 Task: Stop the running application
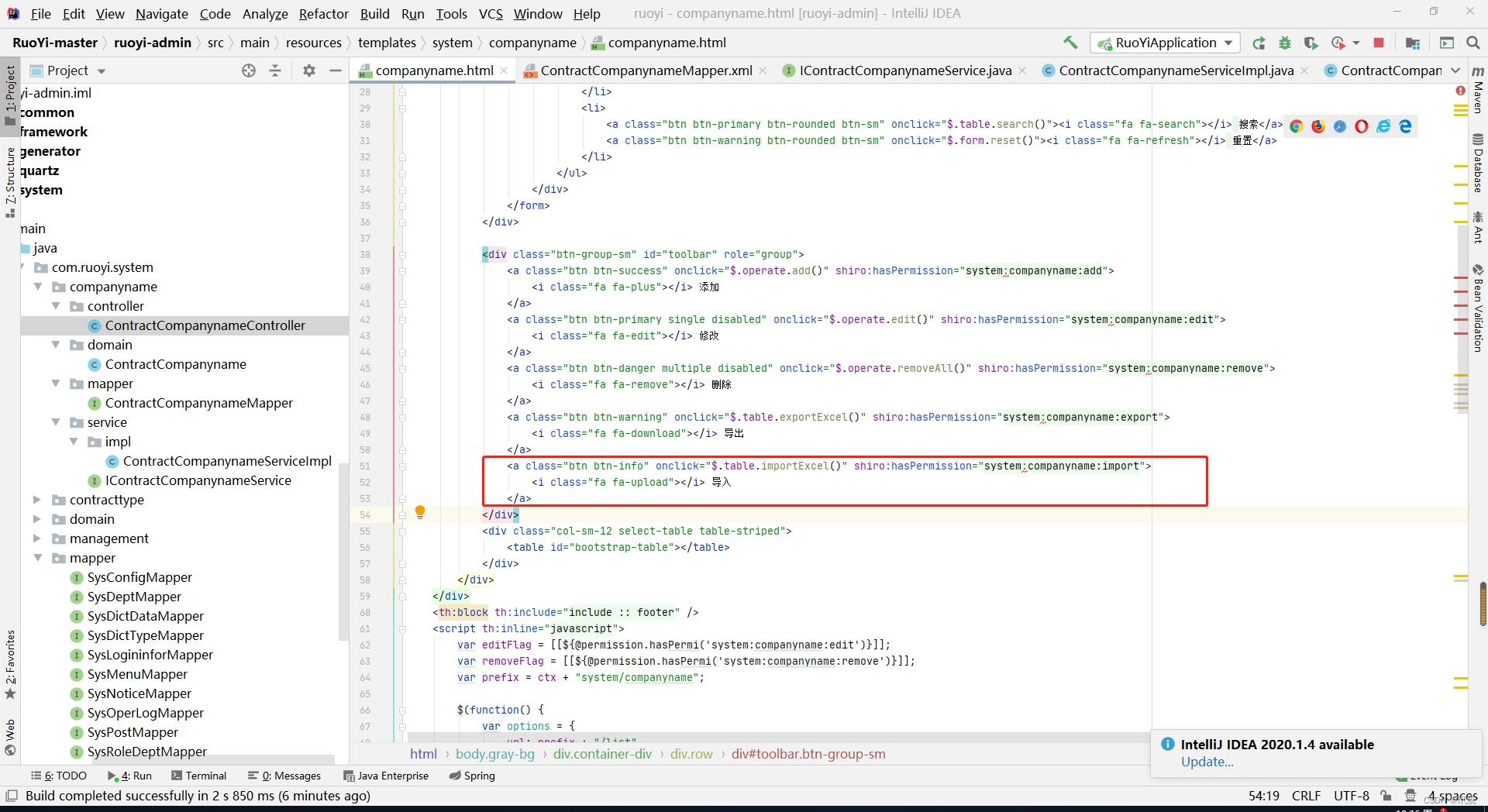(x=1379, y=43)
